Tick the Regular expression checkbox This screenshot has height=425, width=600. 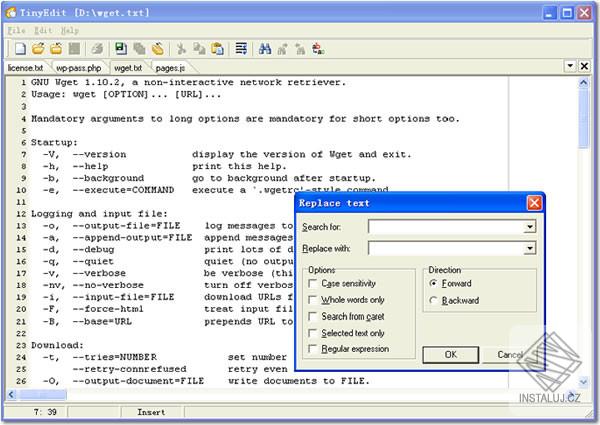pos(314,349)
